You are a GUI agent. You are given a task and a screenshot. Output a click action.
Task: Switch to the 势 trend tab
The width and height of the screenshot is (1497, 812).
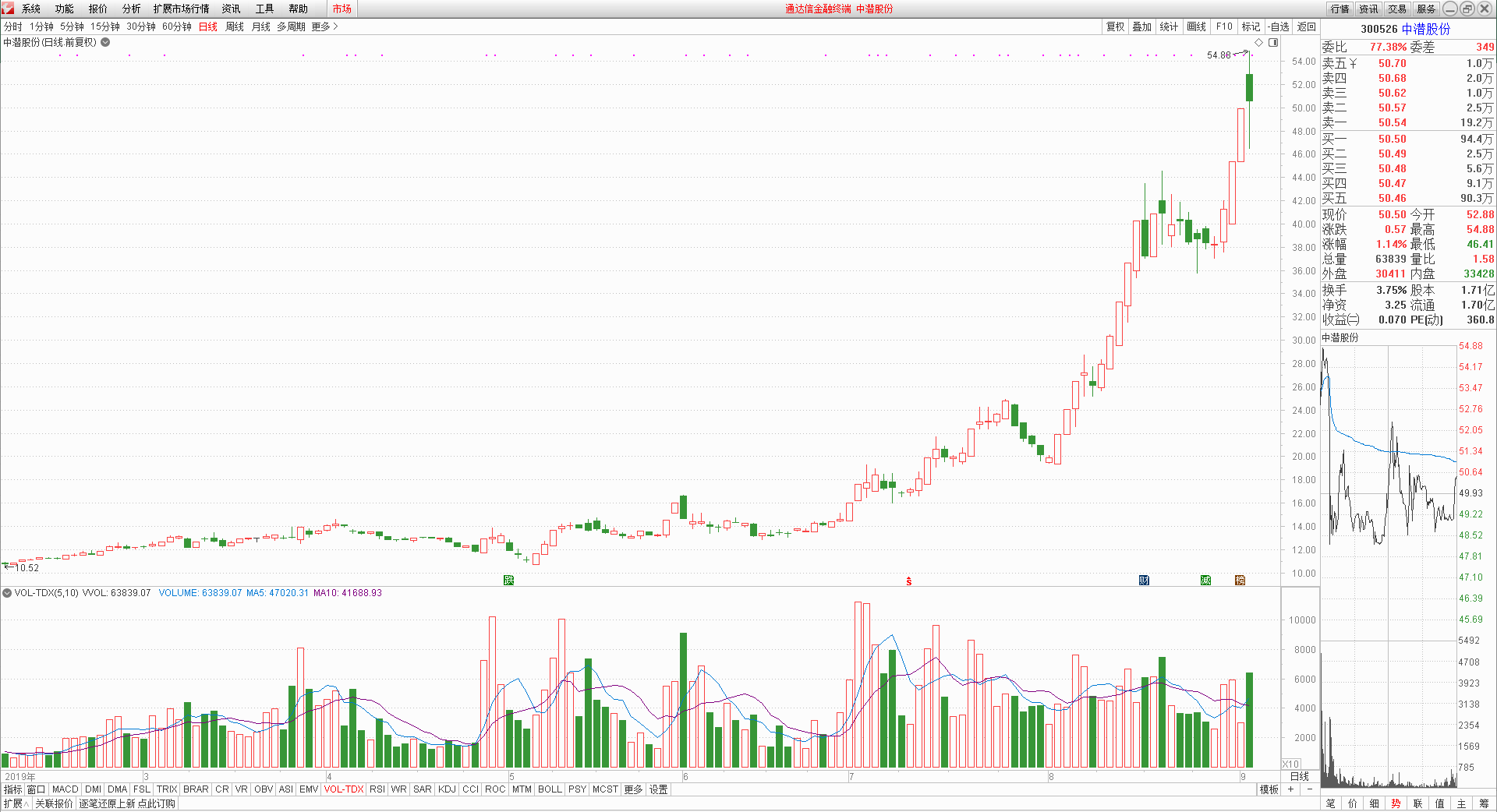1396,803
